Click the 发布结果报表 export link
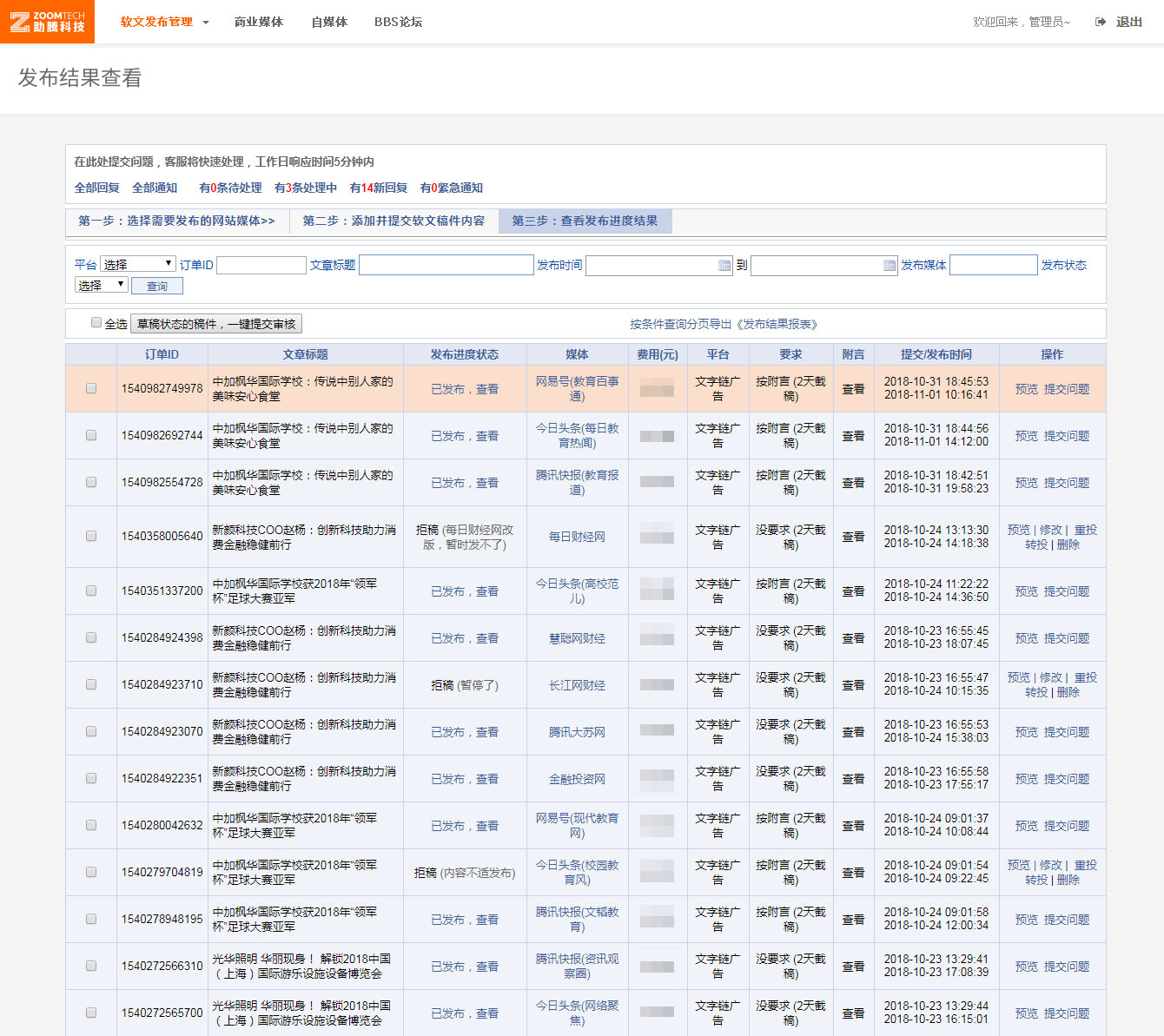Screen dimensions: 1164x1036 pos(723,324)
